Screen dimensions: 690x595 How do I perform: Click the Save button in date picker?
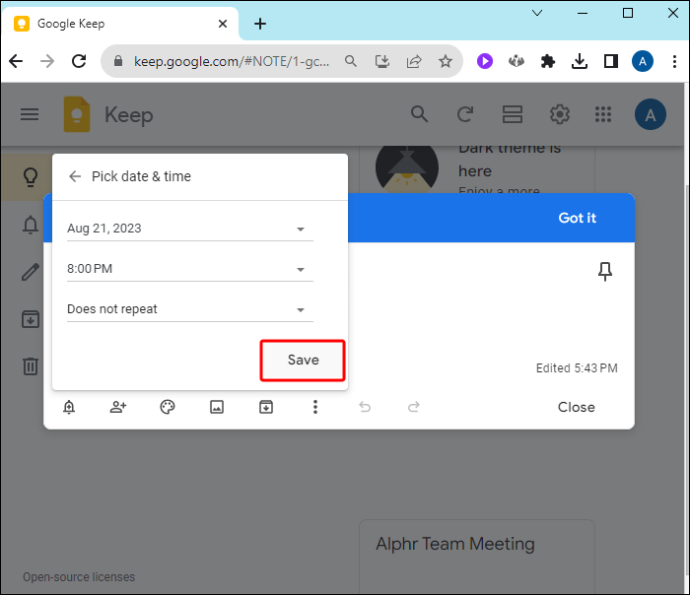tap(303, 360)
